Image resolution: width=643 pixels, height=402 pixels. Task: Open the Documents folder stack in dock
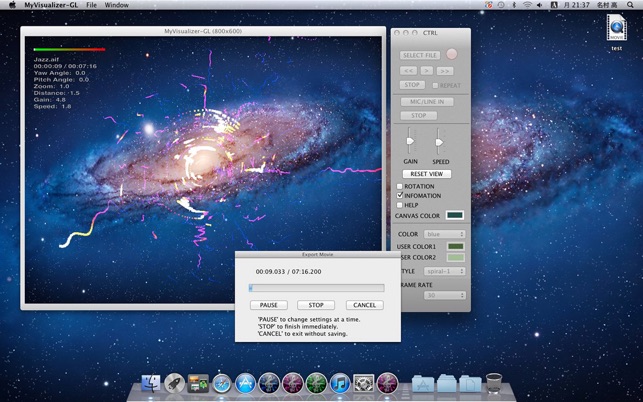(x=470, y=384)
